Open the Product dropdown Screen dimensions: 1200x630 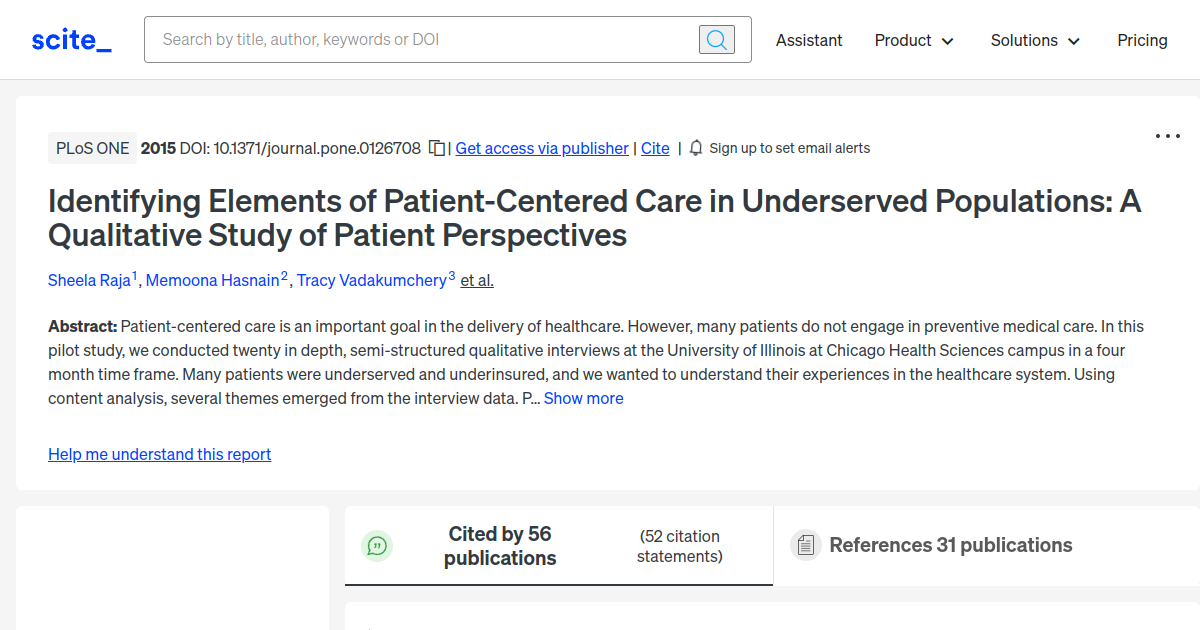coord(912,40)
